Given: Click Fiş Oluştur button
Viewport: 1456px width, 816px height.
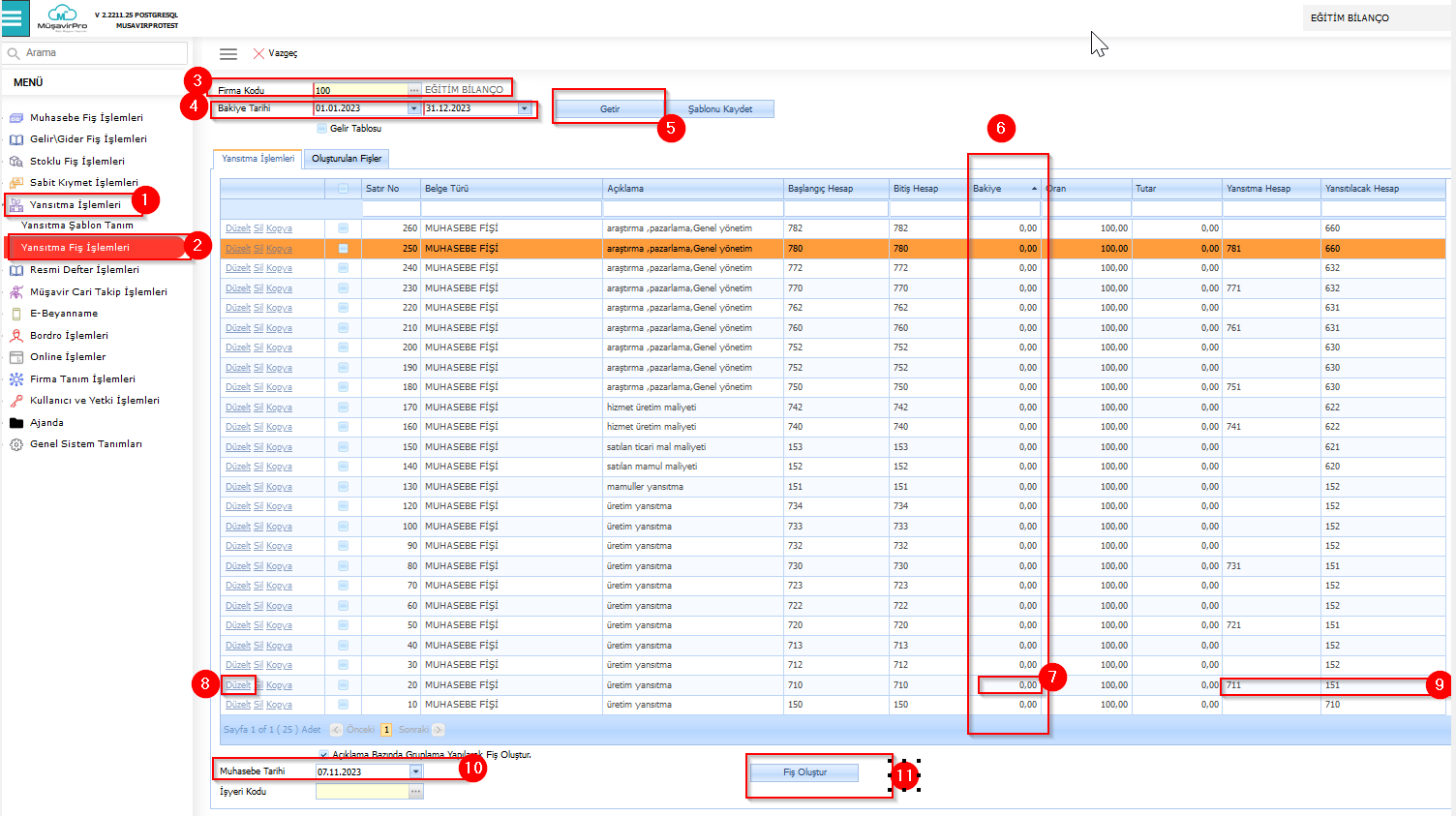Looking at the screenshot, I should (805, 772).
